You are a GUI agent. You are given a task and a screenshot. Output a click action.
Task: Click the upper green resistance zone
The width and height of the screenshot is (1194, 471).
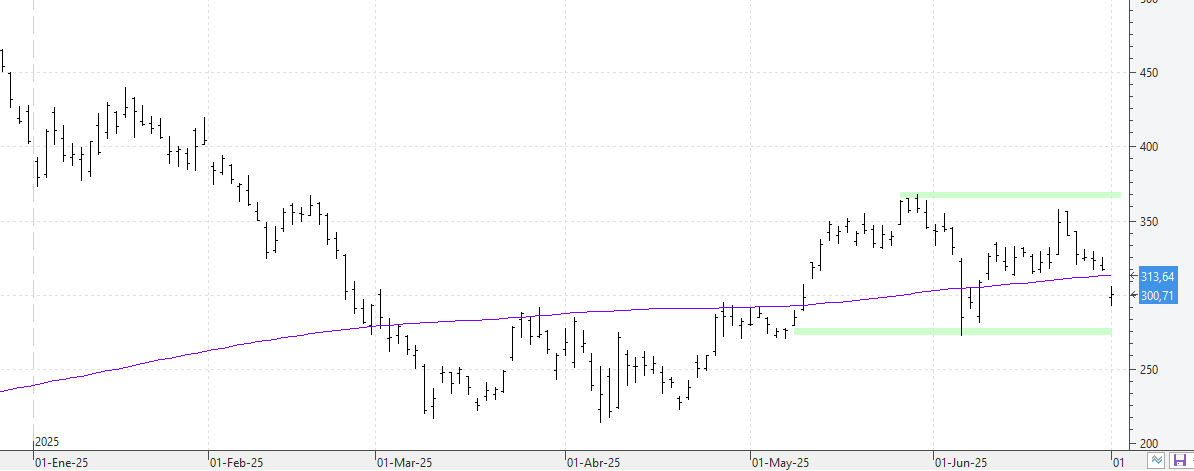(x=1010, y=196)
